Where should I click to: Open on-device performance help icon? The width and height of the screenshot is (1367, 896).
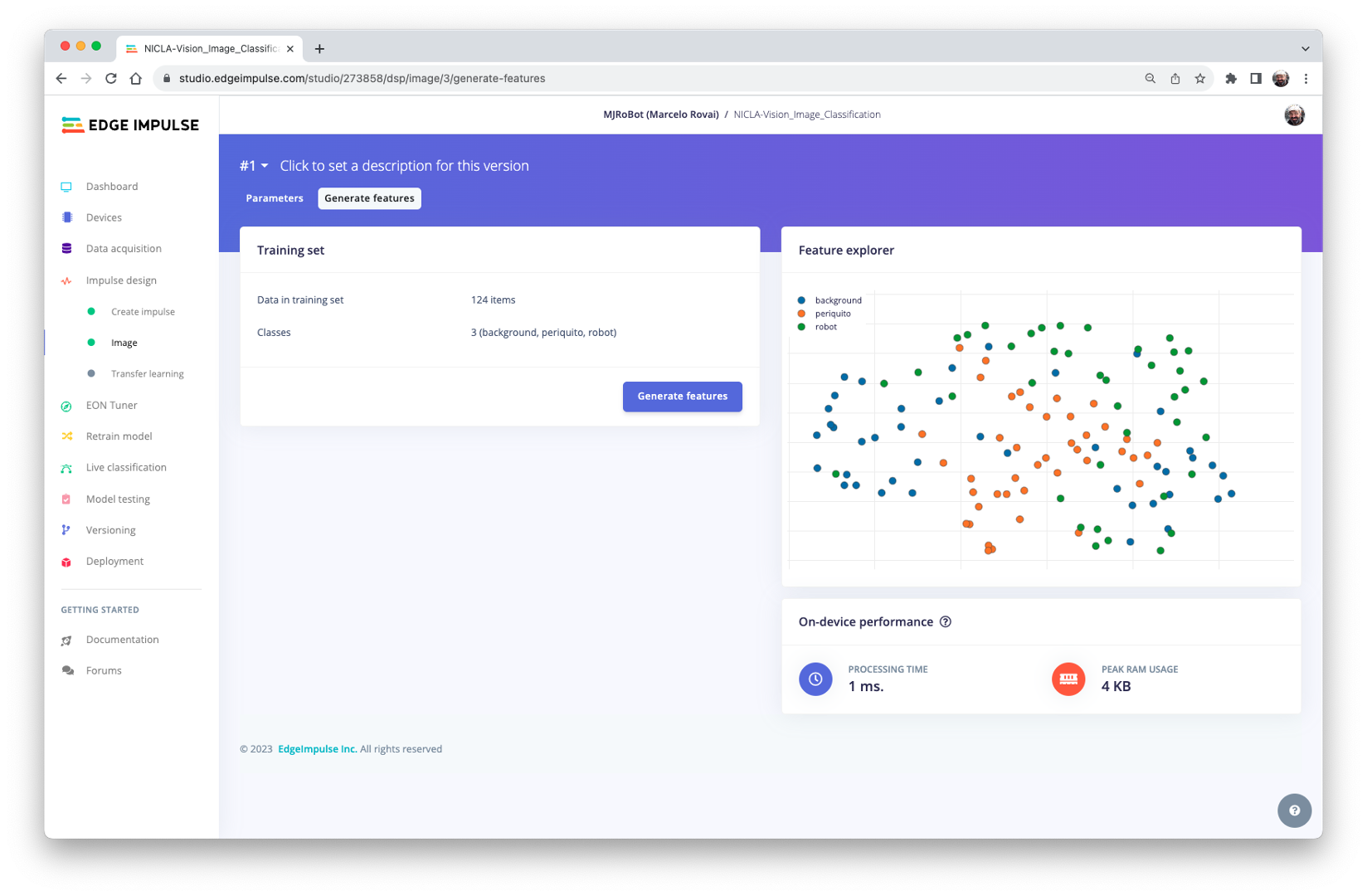945,622
